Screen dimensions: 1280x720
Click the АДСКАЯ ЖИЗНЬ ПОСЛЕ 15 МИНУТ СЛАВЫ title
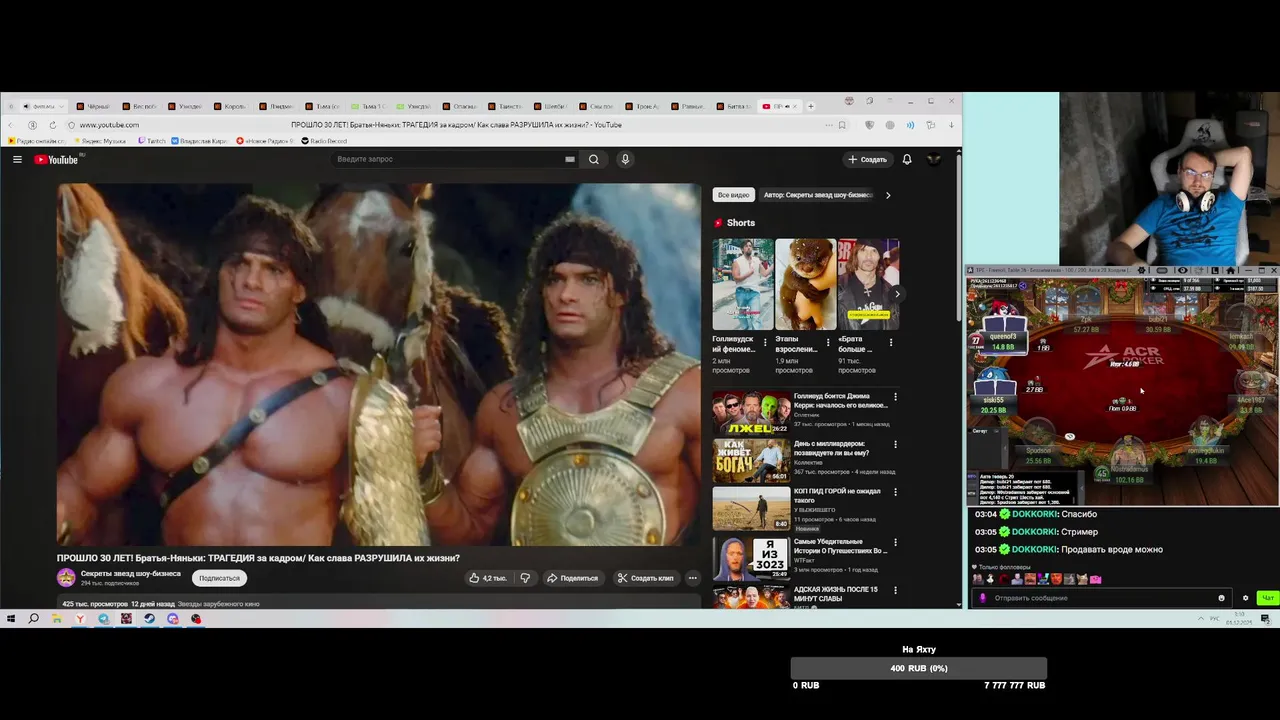[835, 593]
